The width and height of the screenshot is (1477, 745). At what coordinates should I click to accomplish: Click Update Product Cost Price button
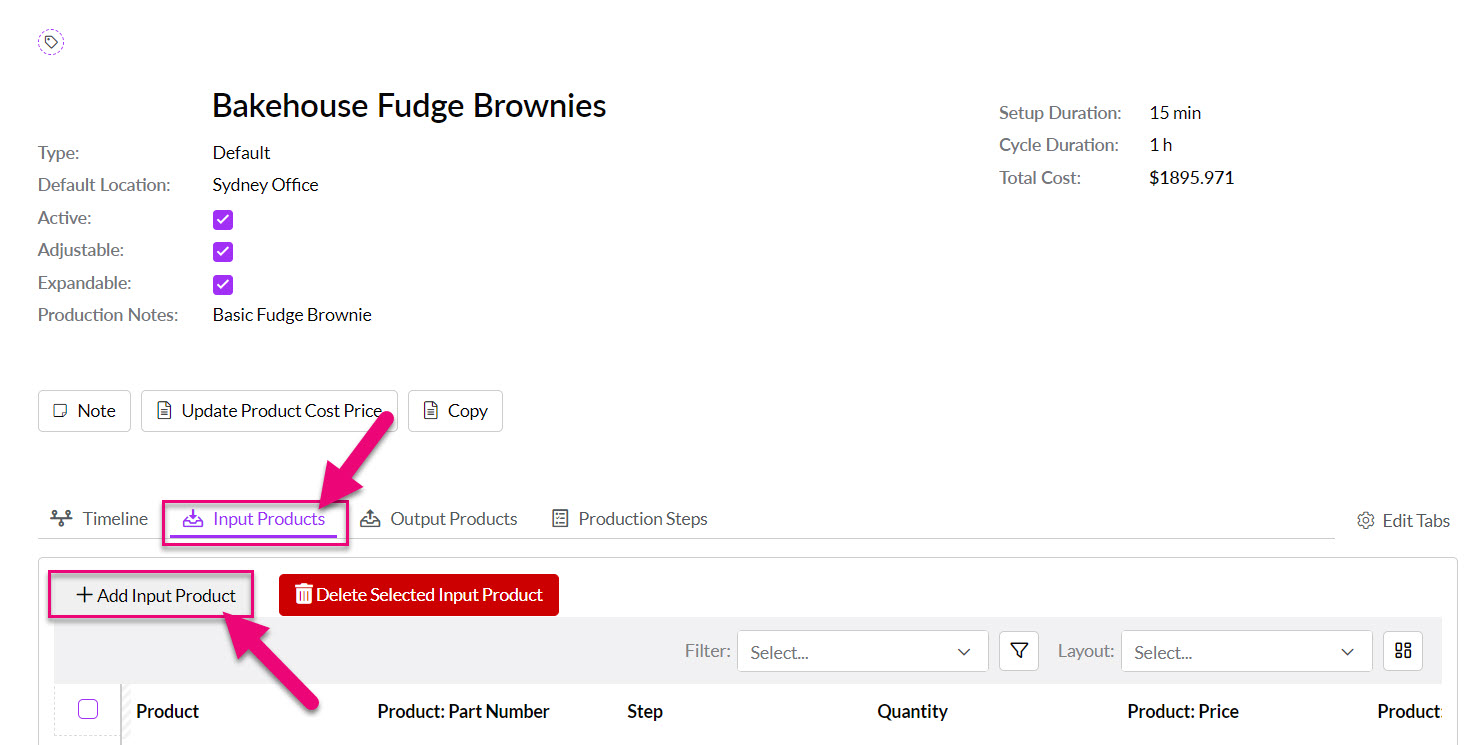click(x=270, y=411)
